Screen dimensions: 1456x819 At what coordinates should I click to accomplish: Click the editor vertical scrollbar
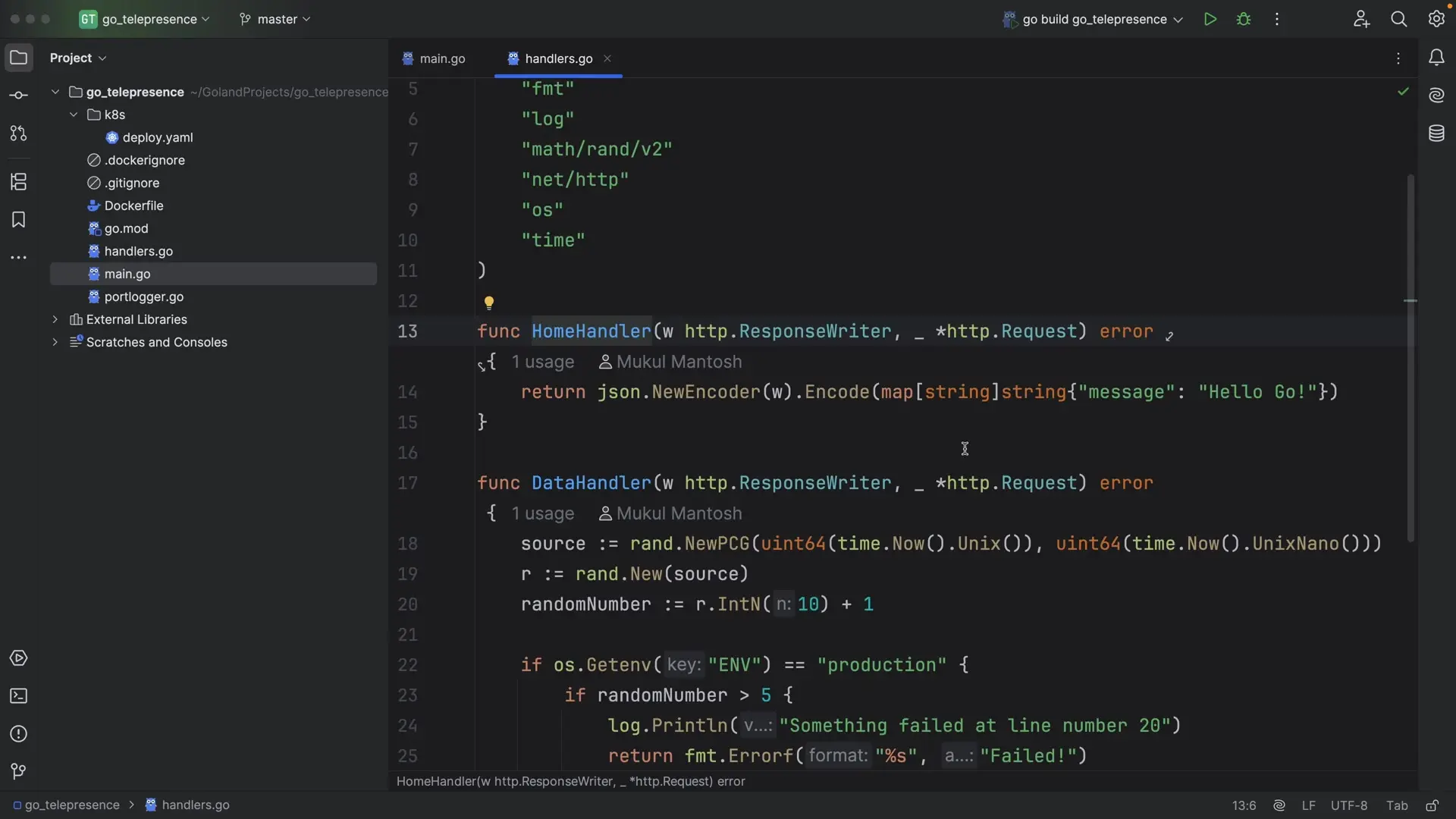[1410, 358]
